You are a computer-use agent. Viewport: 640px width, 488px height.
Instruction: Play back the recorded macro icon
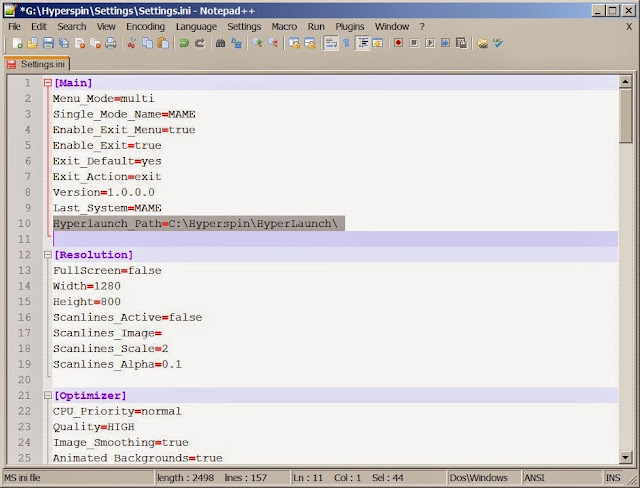point(429,43)
